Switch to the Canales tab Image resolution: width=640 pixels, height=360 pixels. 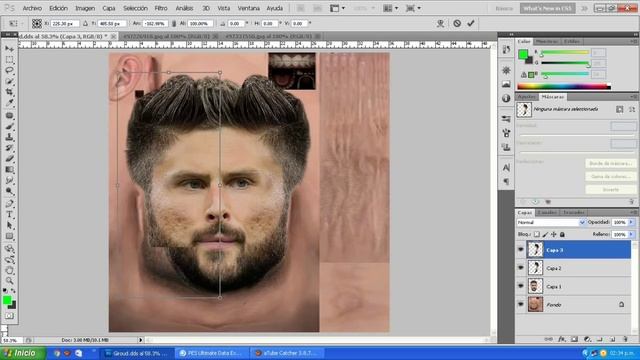(547, 213)
